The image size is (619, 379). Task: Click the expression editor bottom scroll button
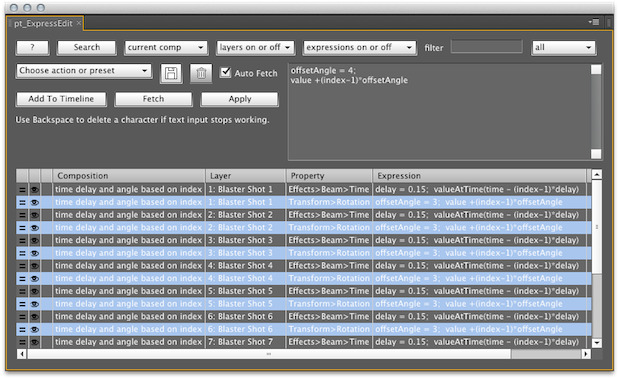[x=596, y=154]
